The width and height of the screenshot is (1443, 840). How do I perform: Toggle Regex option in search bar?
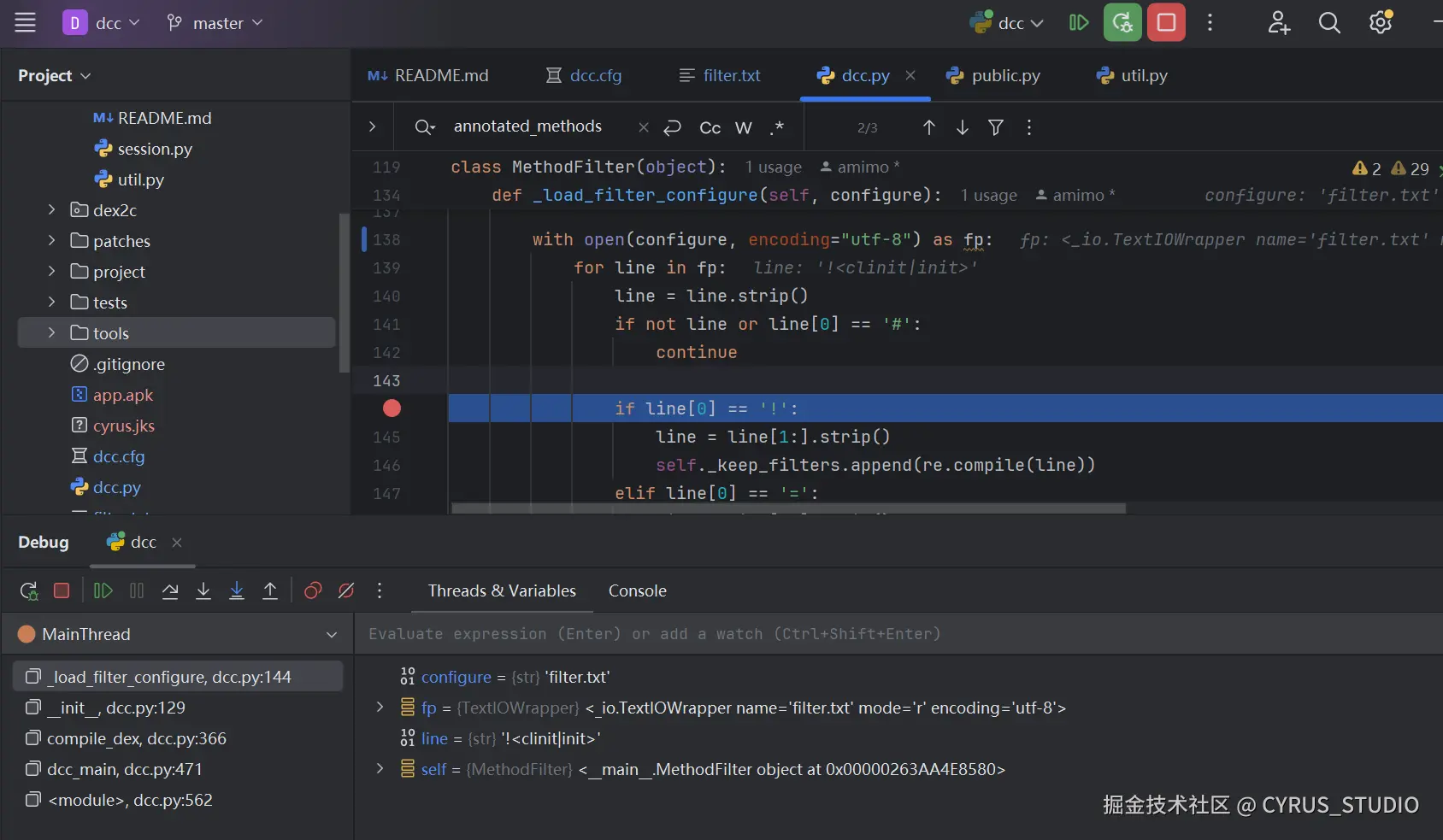pos(776,127)
